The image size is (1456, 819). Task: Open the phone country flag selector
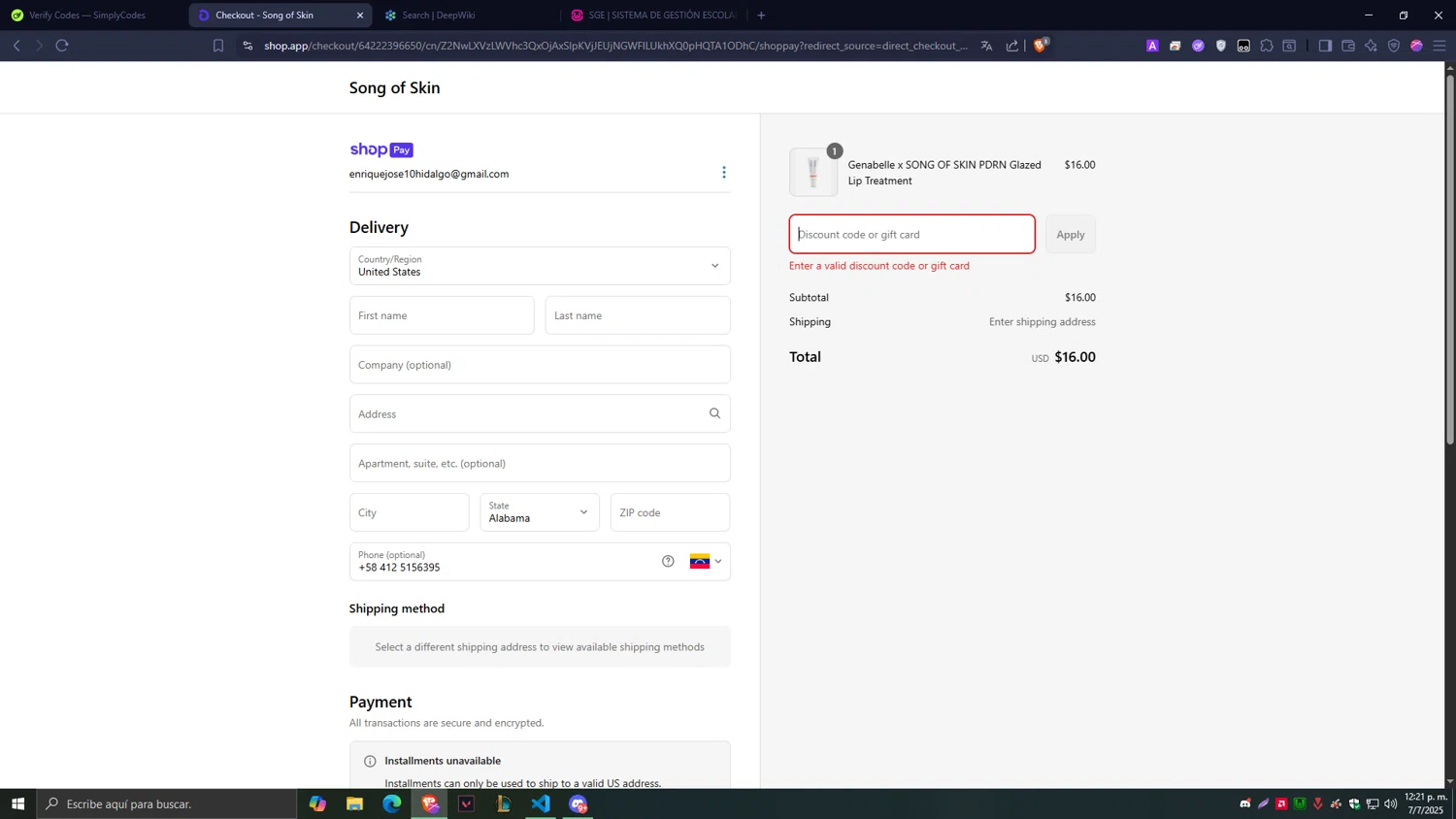coord(706,561)
